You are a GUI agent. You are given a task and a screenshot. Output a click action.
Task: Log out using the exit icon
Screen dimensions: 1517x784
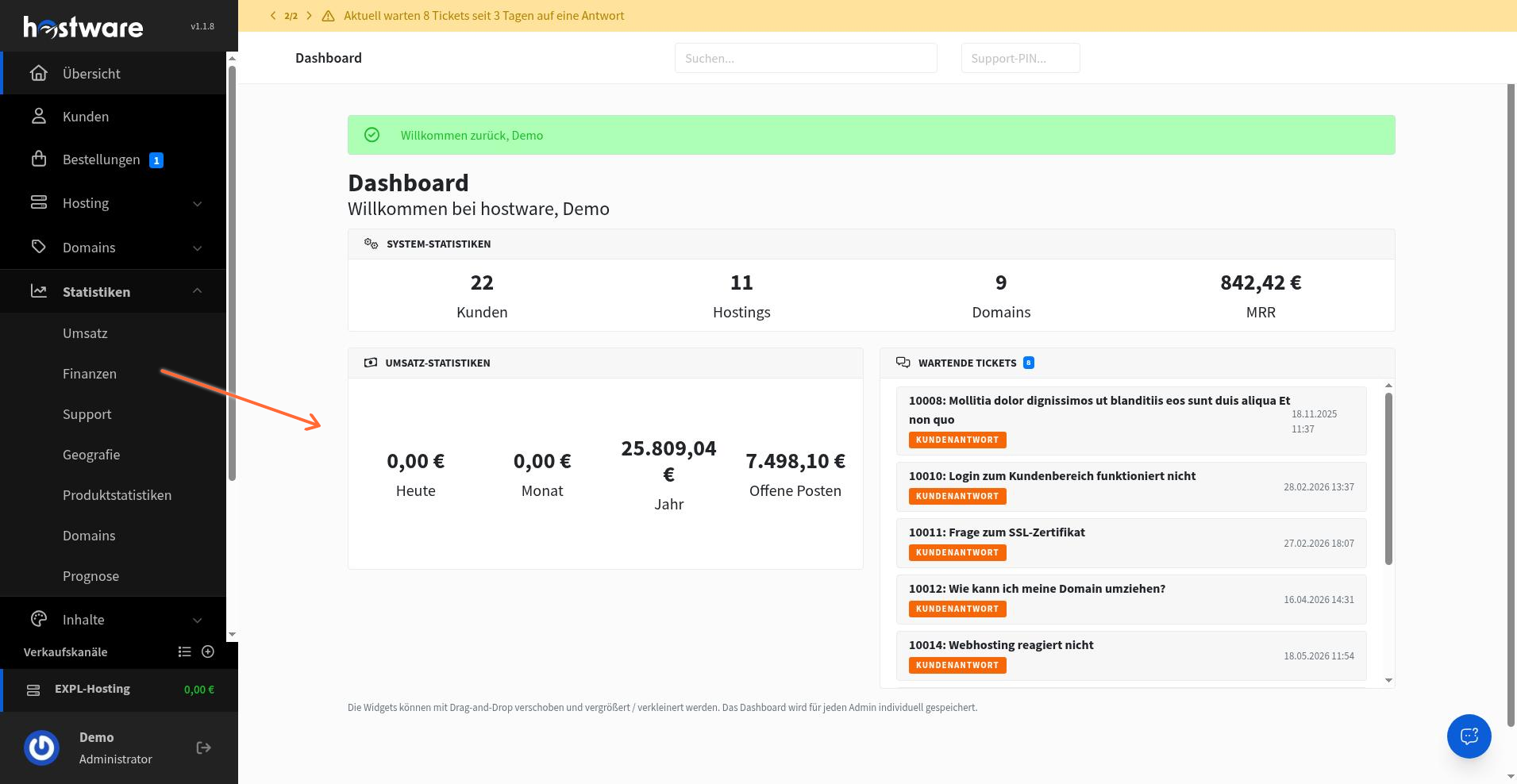[204, 747]
